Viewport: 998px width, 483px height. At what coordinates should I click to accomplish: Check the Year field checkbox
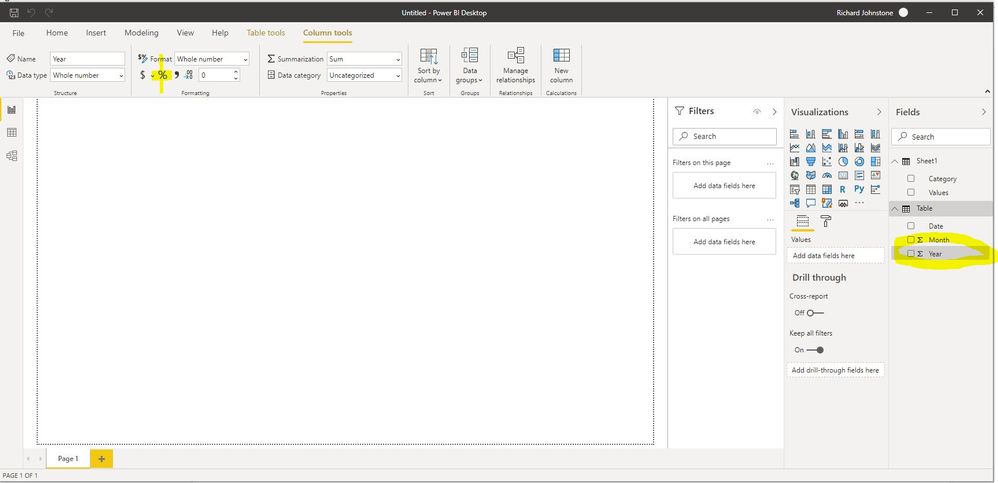point(911,254)
